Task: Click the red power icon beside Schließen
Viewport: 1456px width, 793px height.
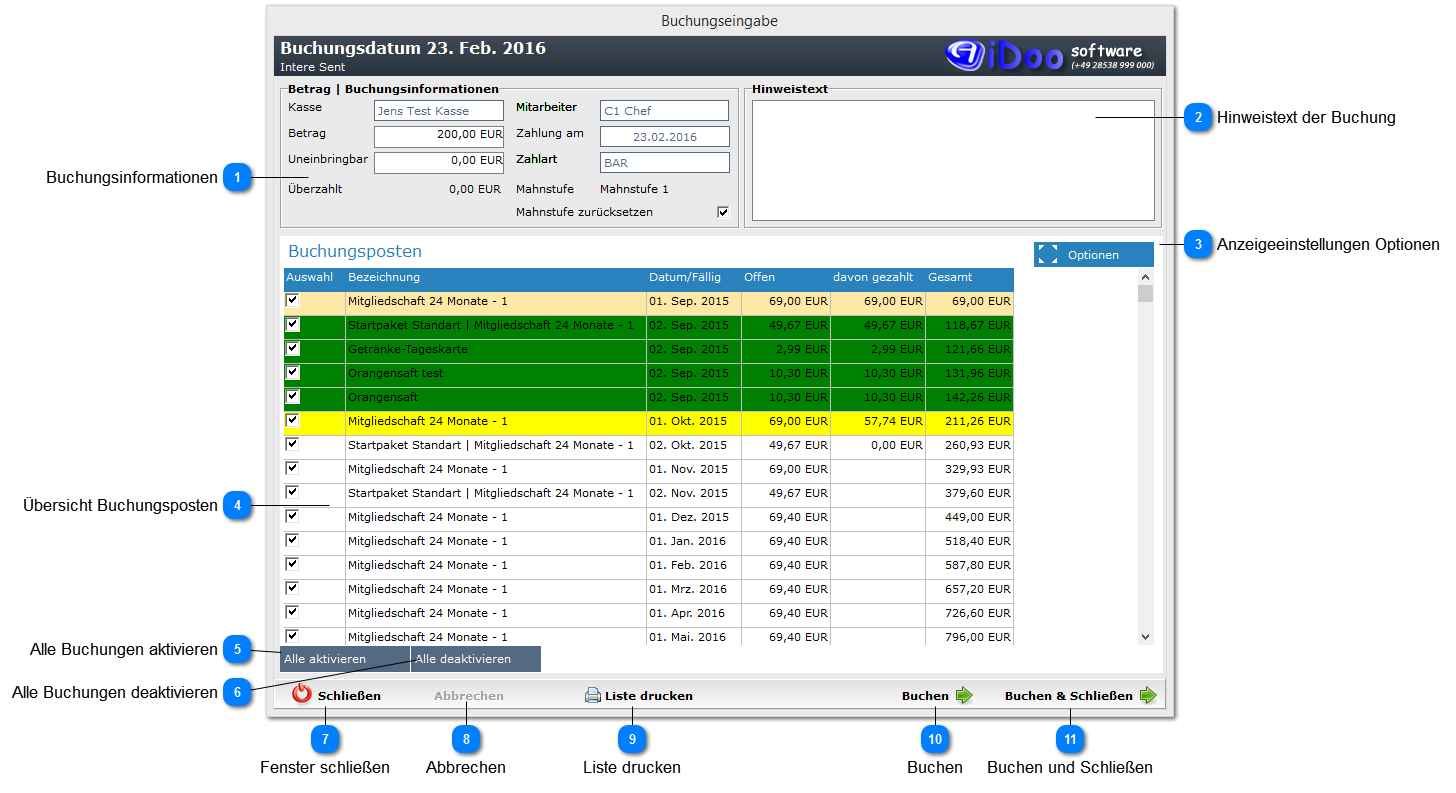Action: click(x=302, y=695)
